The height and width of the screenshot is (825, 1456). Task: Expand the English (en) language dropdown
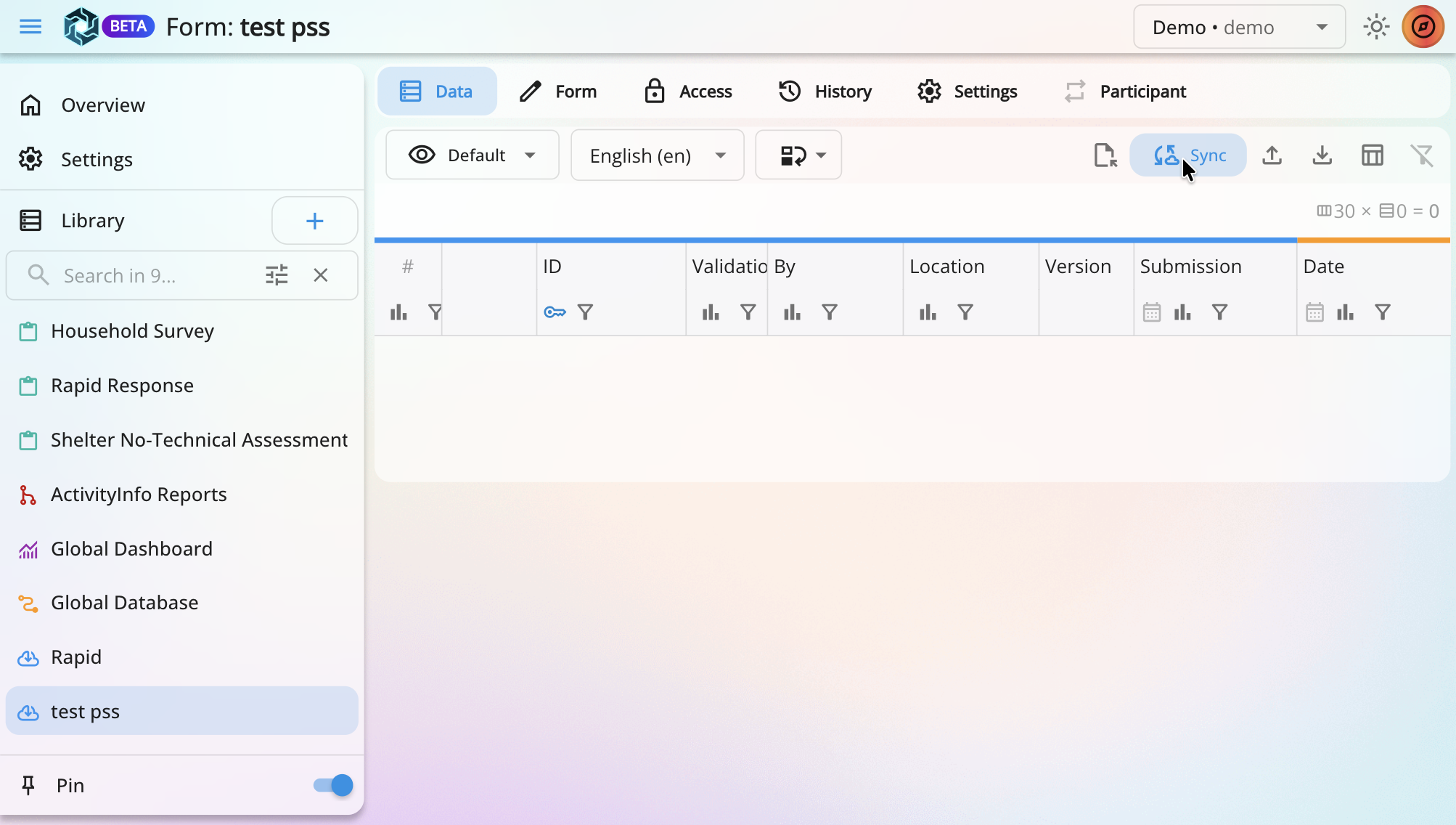point(657,155)
